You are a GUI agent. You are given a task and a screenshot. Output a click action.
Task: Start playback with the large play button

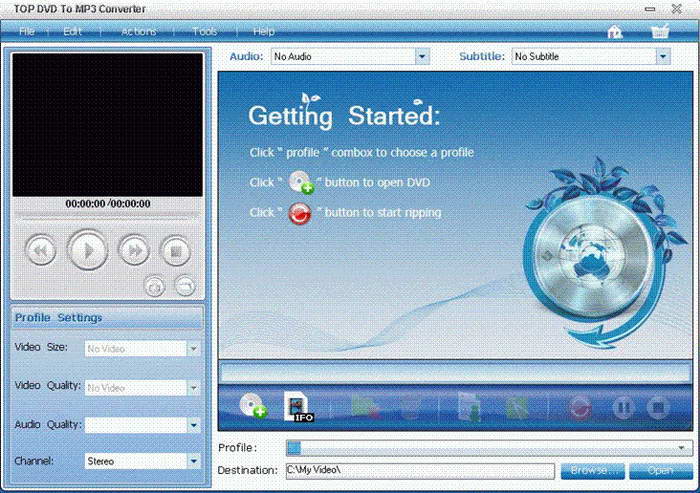coord(88,251)
